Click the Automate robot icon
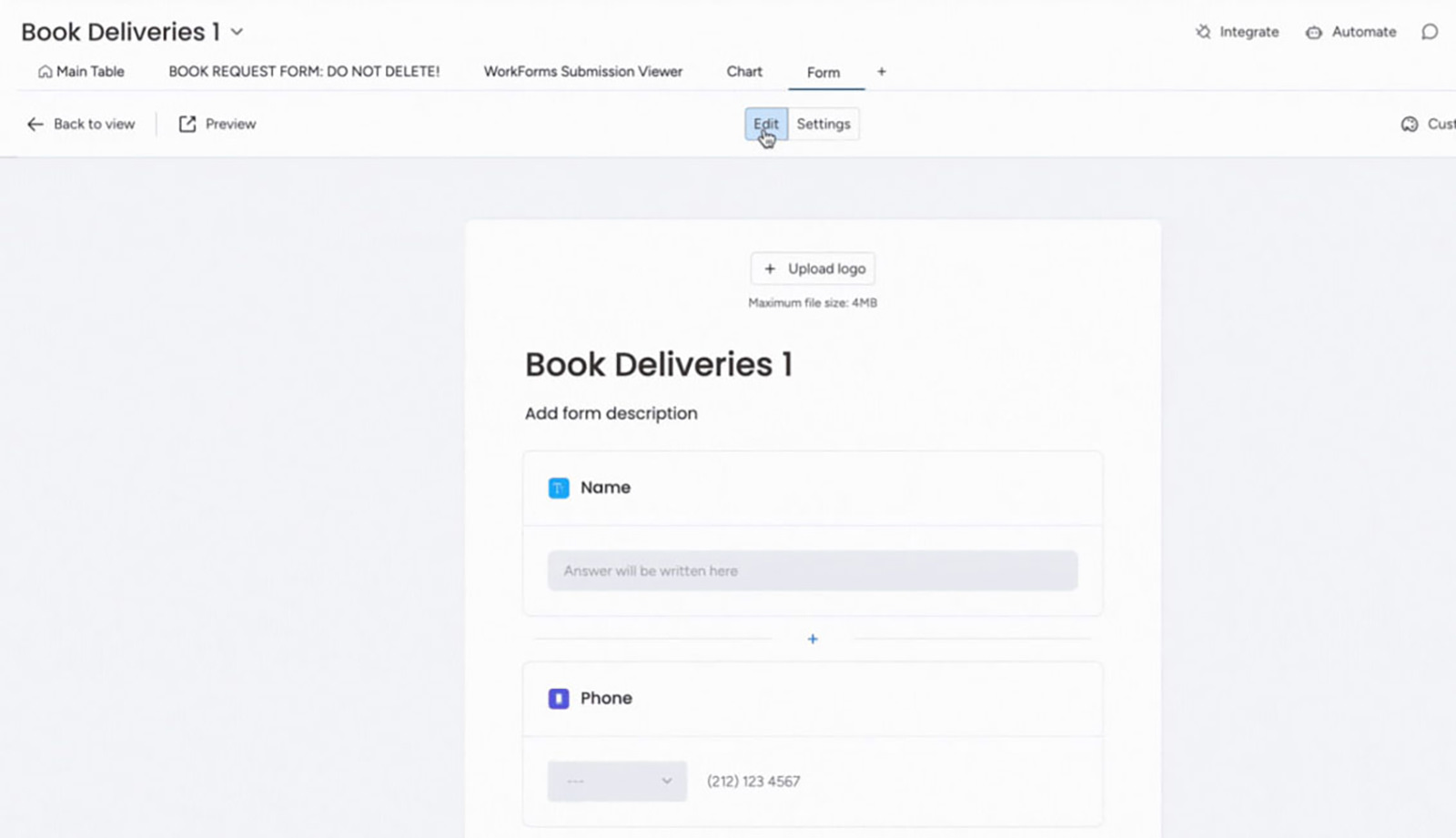Image resolution: width=1456 pixels, height=838 pixels. pyautogui.click(x=1313, y=32)
